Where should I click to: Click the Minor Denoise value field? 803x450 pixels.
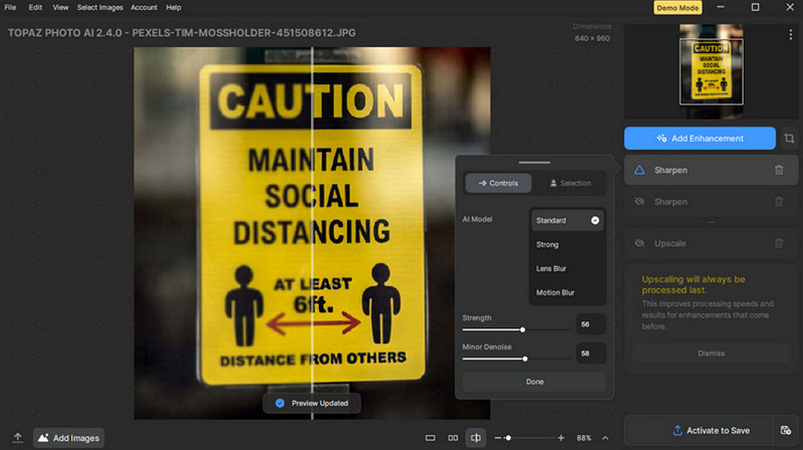[591, 353]
